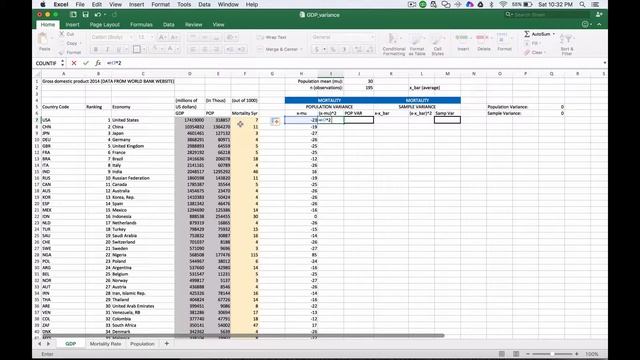Open the Sort & Filter tool
The width and height of the screenshot is (640, 360).
click(567, 44)
